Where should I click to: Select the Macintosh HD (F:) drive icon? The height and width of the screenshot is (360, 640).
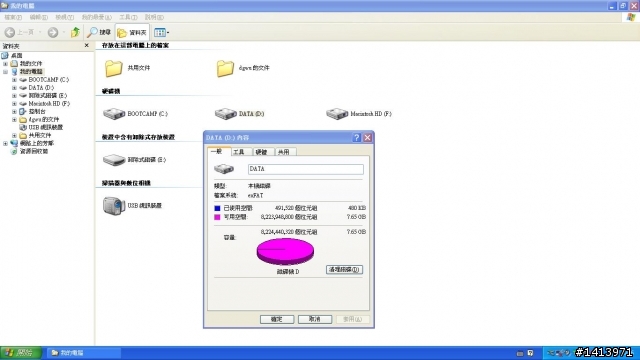(337, 113)
